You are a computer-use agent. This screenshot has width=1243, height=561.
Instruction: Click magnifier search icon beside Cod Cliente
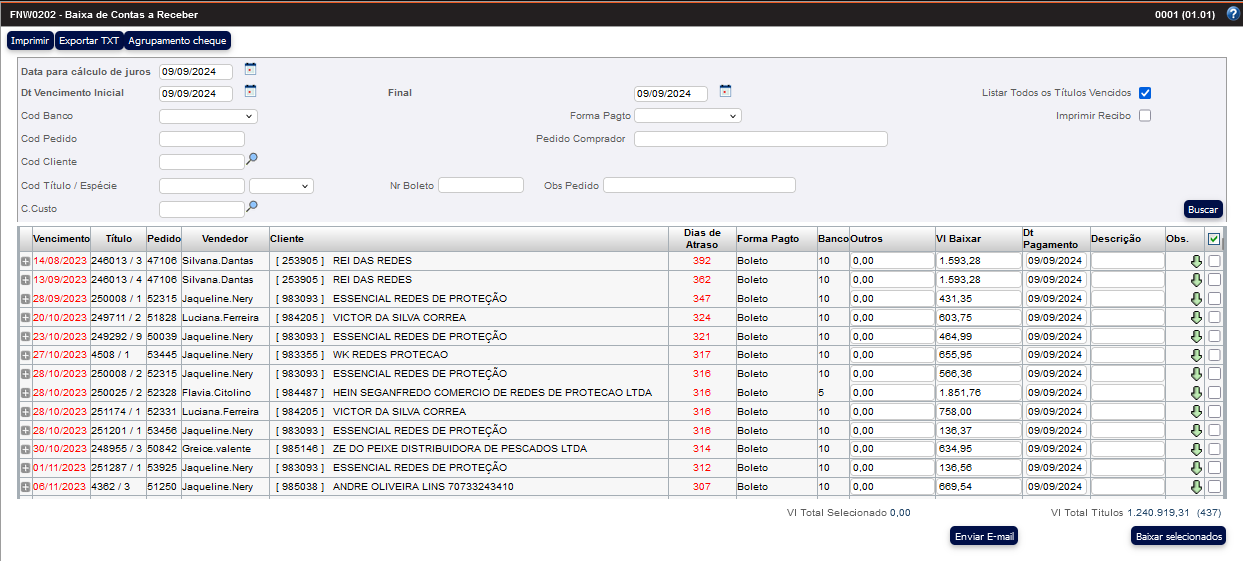[253, 159]
